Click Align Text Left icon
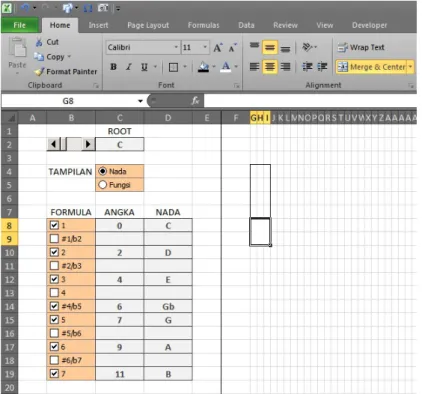Viewport: 422px width, 394px height. point(255,67)
